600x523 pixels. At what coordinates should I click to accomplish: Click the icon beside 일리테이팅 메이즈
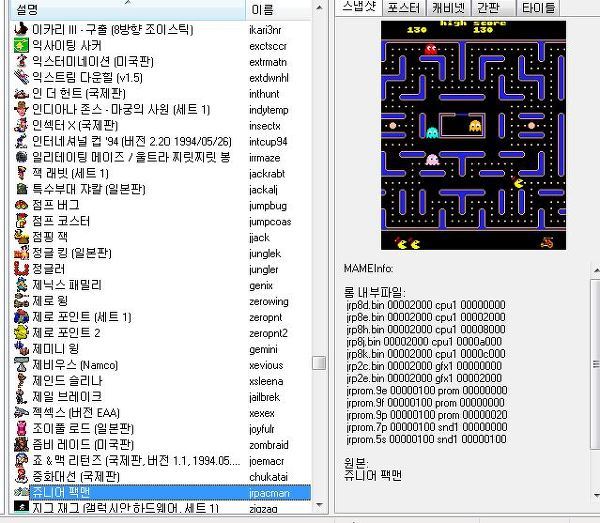point(21,157)
